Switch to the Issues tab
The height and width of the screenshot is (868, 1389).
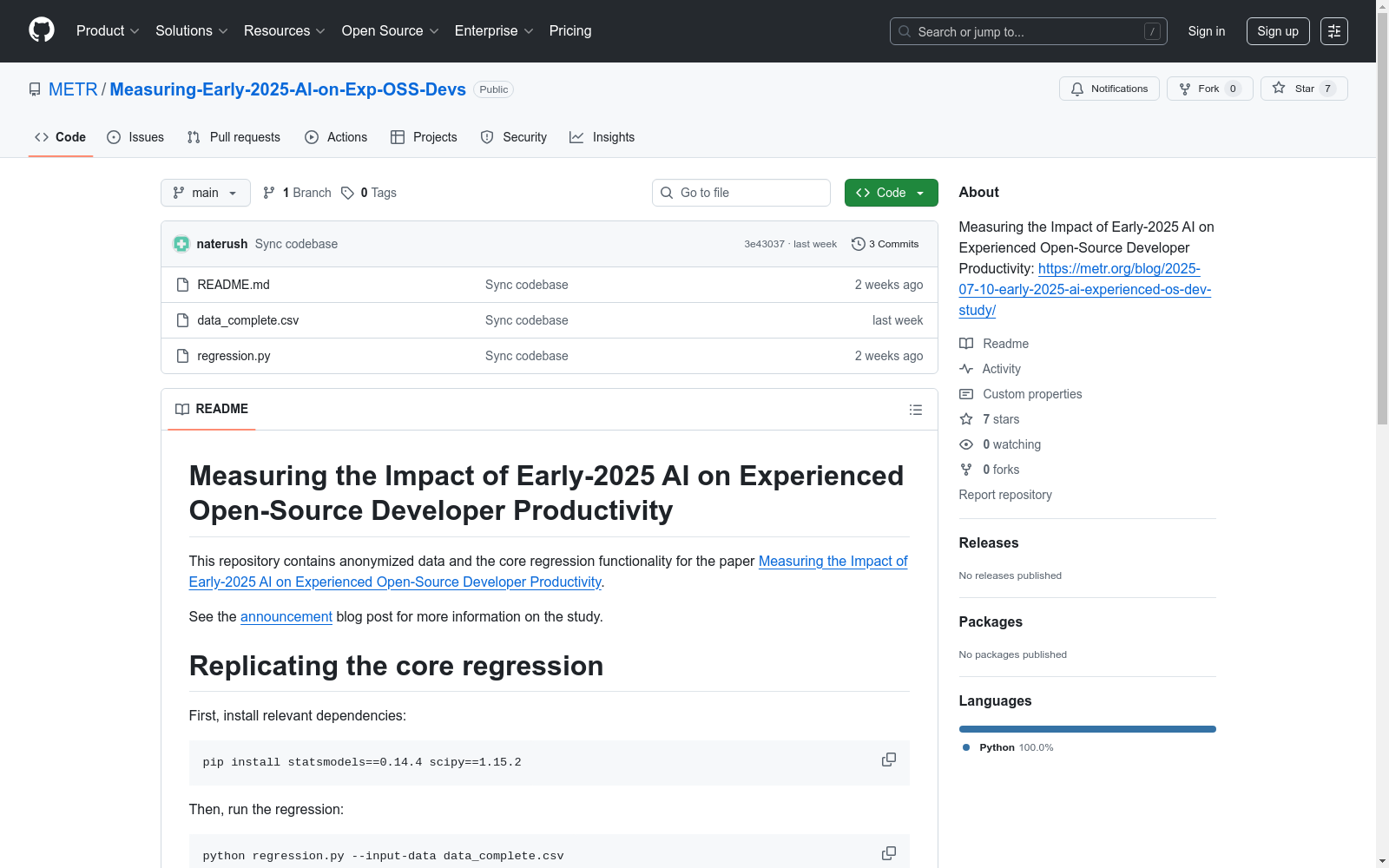[x=135, y=137]
